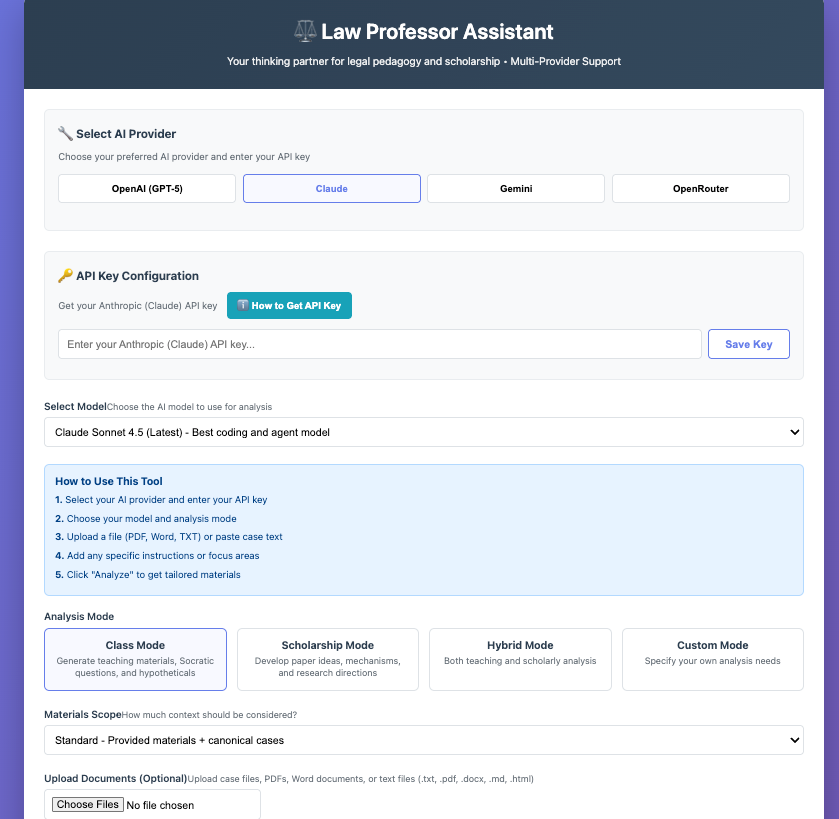Image resolution: width=839 pixels, height=819 pixels.
Task: Select the Class Mode analysis tab
Action: pyautogui.click(x=135, y=659)
